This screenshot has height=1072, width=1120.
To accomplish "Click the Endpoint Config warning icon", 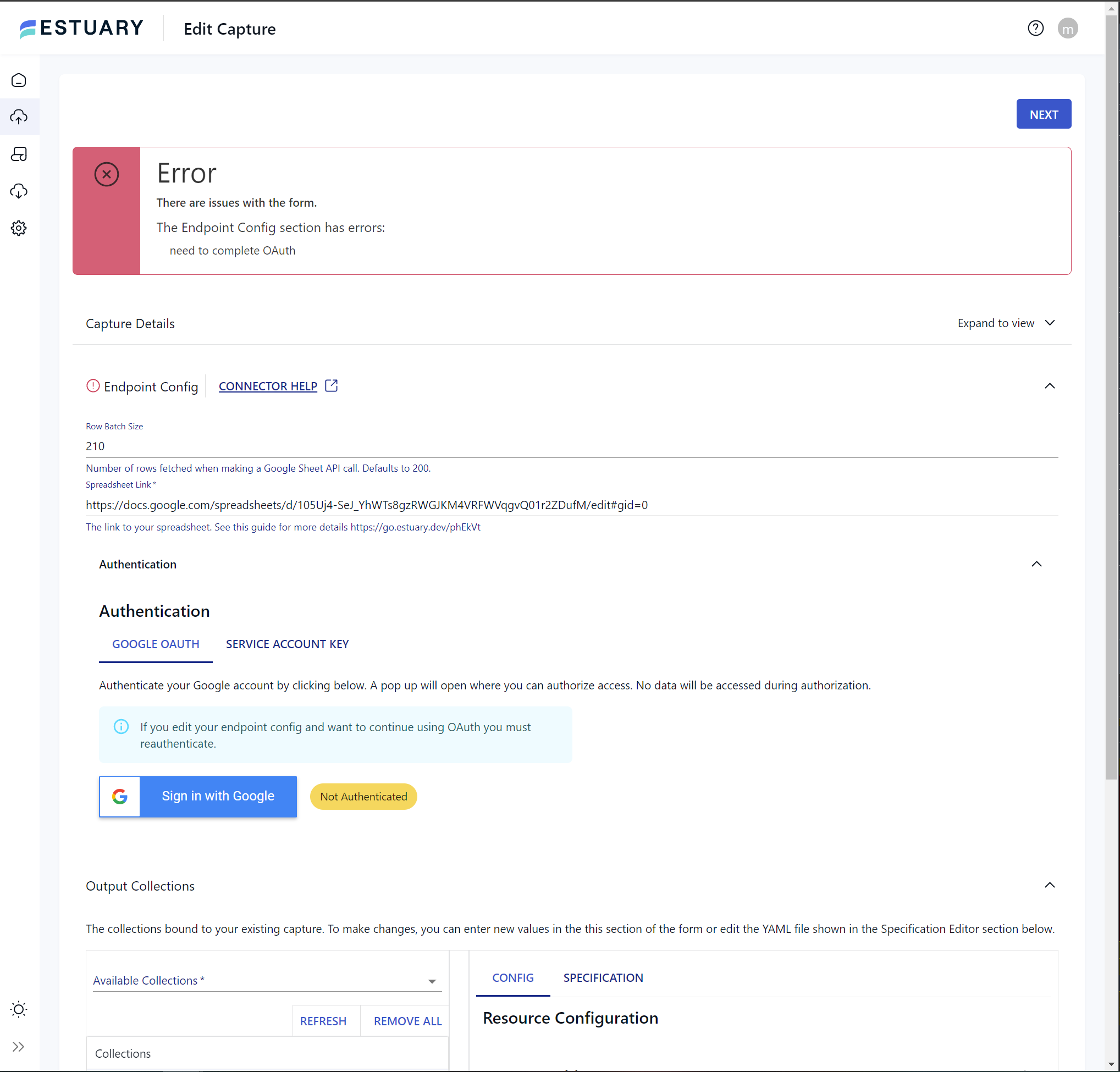I will point(92,386).
